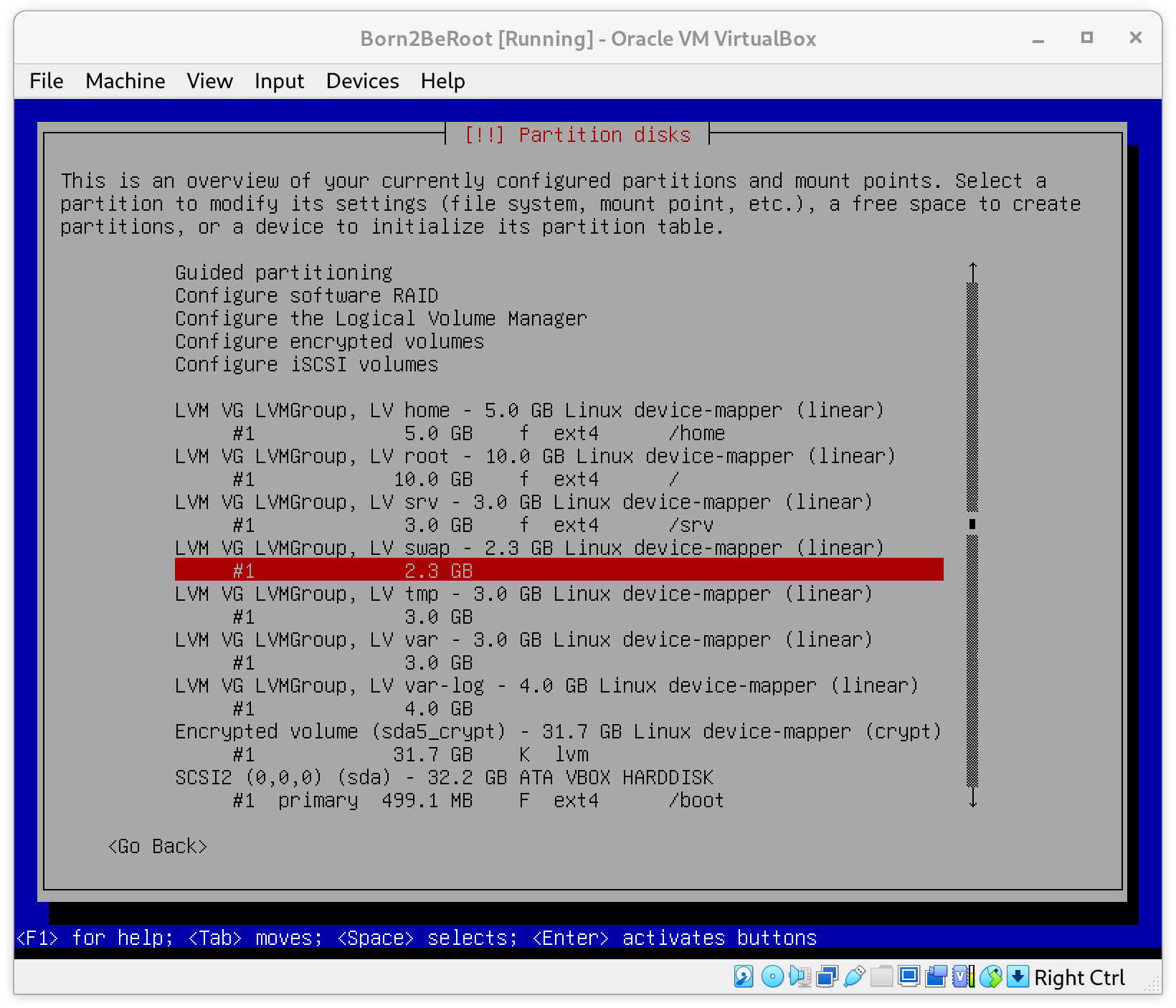1176x1008 pixels.
Task: Click the Right Ctrl host key label
Action: pyautogui.click(x=1079, y=978)
